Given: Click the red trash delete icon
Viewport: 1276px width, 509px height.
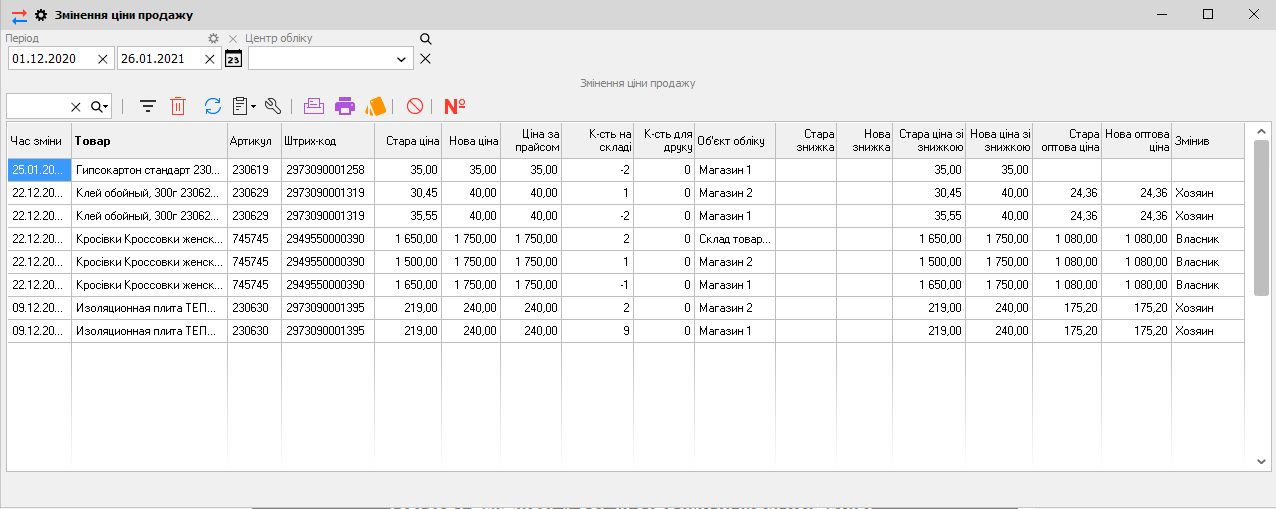Looking at the screenshot, I should tap(178, 106).
